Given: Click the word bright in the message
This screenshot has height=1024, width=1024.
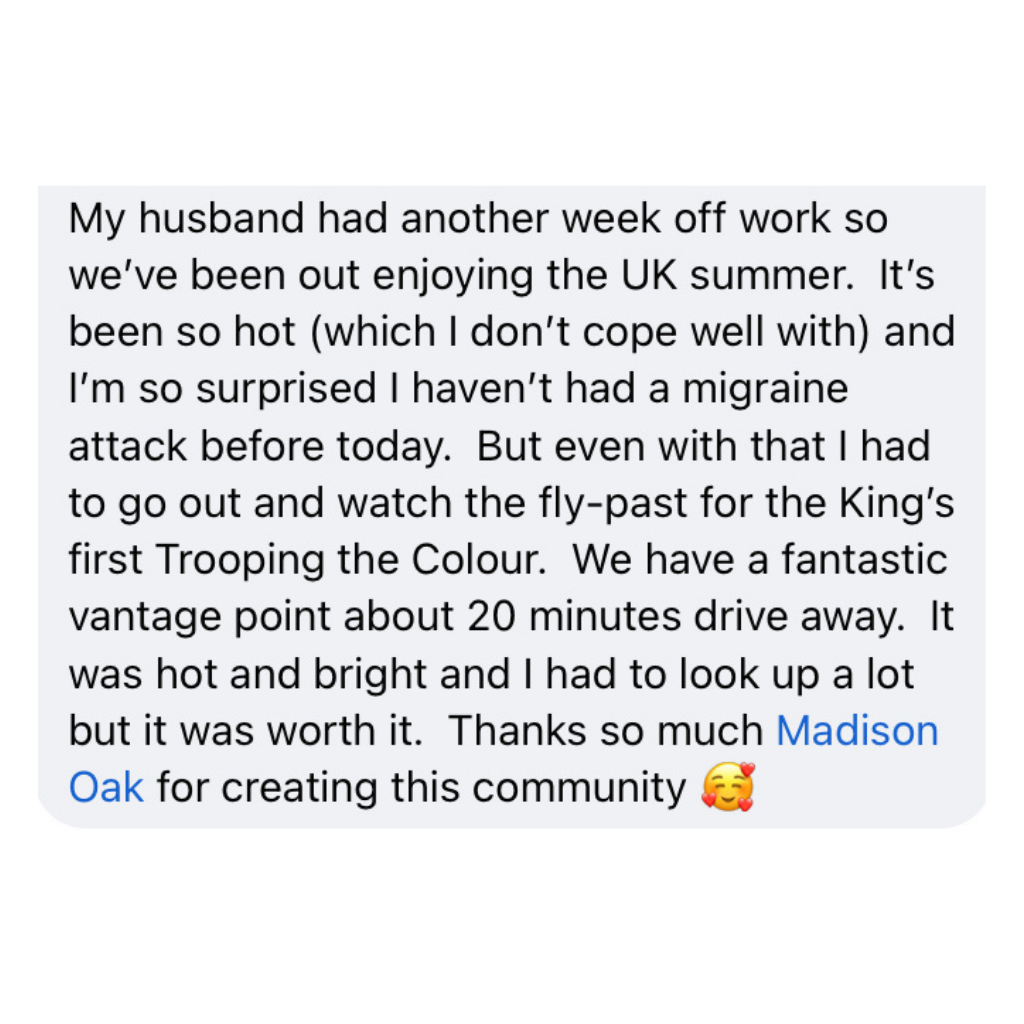Looking at the screenshot, I should (x=370, y=675).
